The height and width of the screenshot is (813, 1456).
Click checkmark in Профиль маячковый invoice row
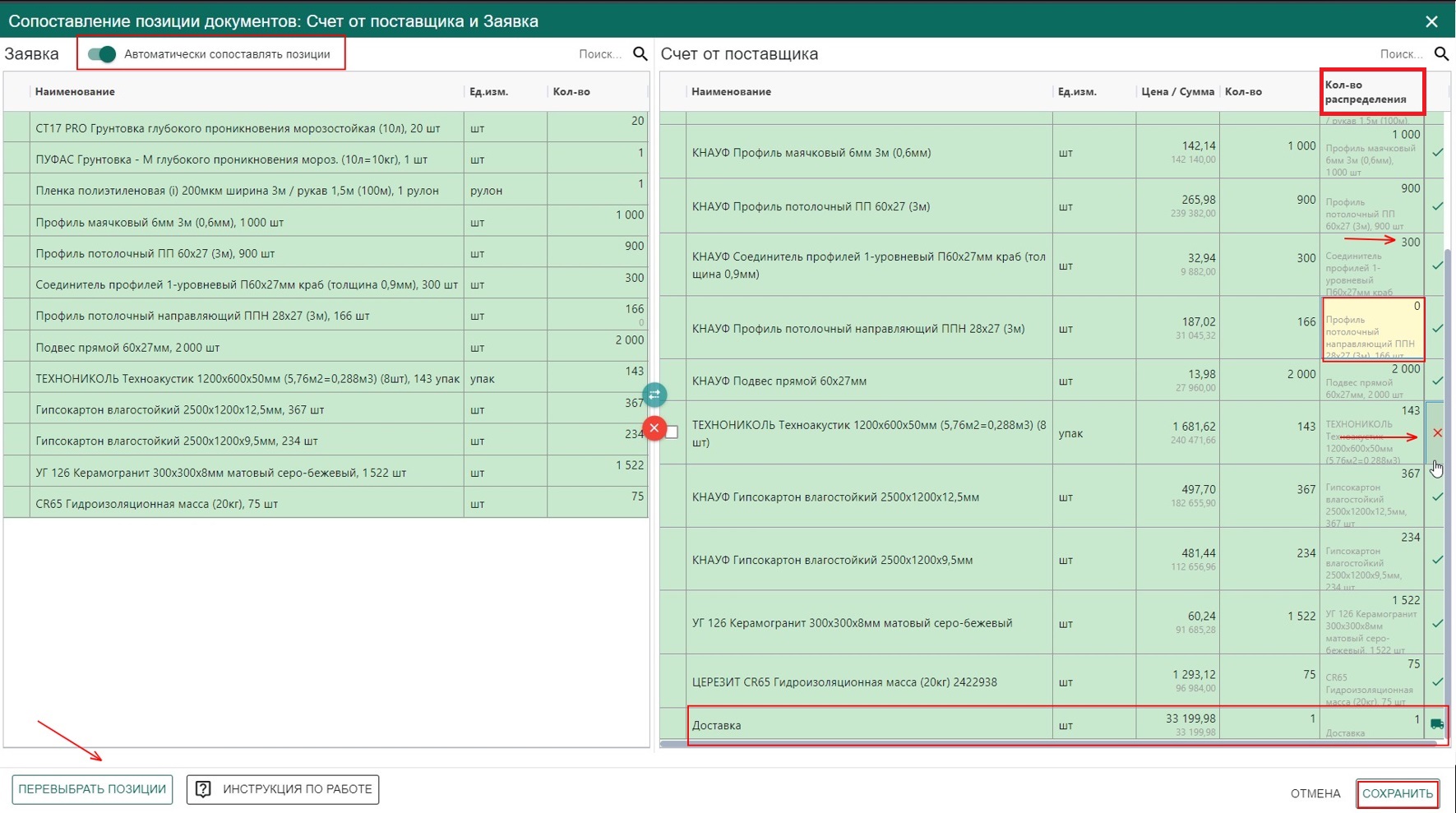click(1437, 152)
